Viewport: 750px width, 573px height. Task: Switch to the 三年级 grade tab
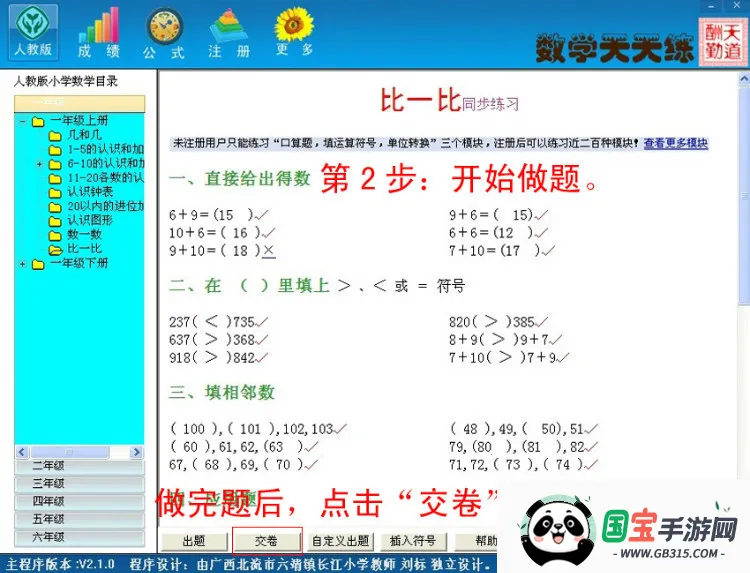coord(79,484)
